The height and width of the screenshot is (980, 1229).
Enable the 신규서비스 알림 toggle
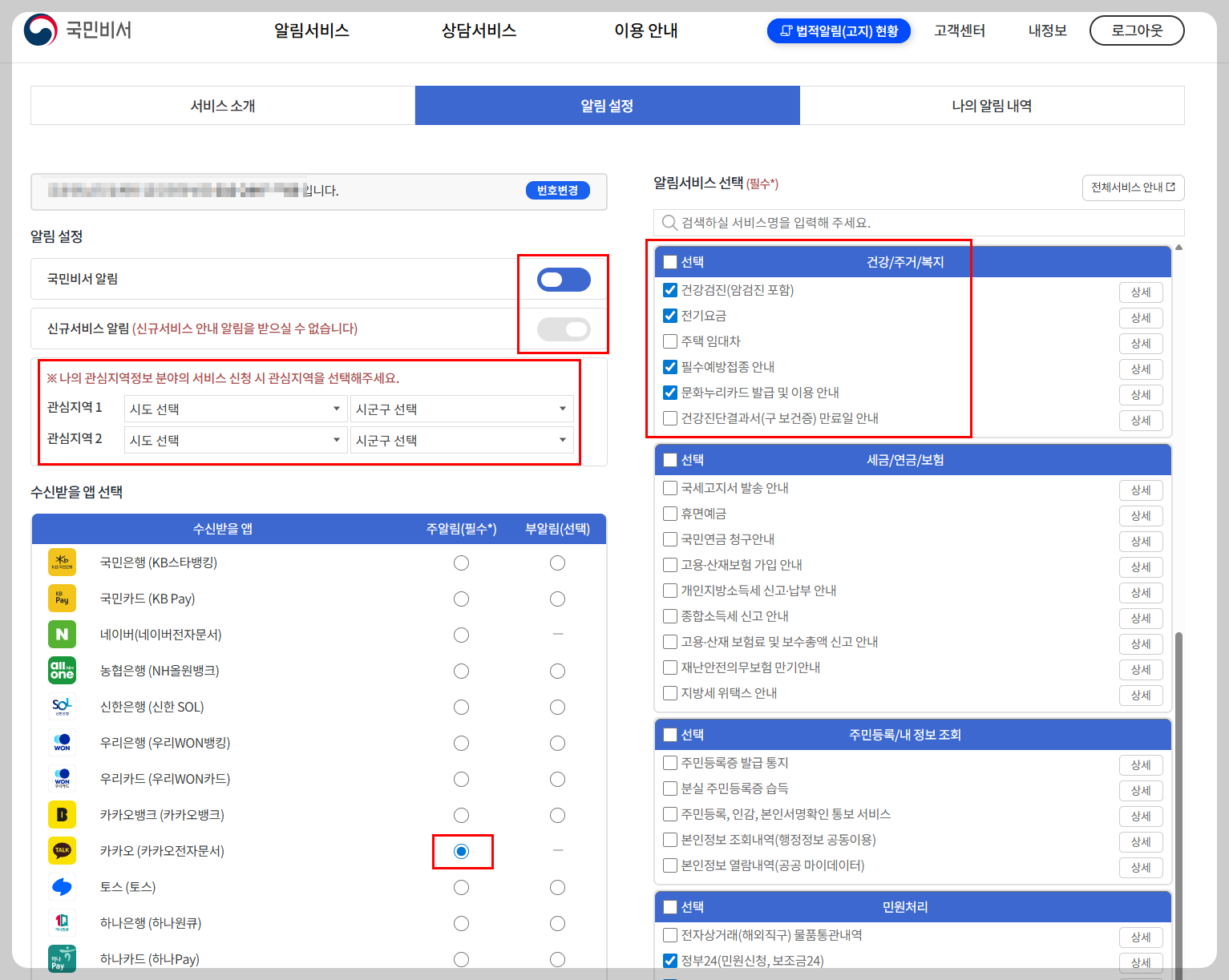tap(563, 329)
